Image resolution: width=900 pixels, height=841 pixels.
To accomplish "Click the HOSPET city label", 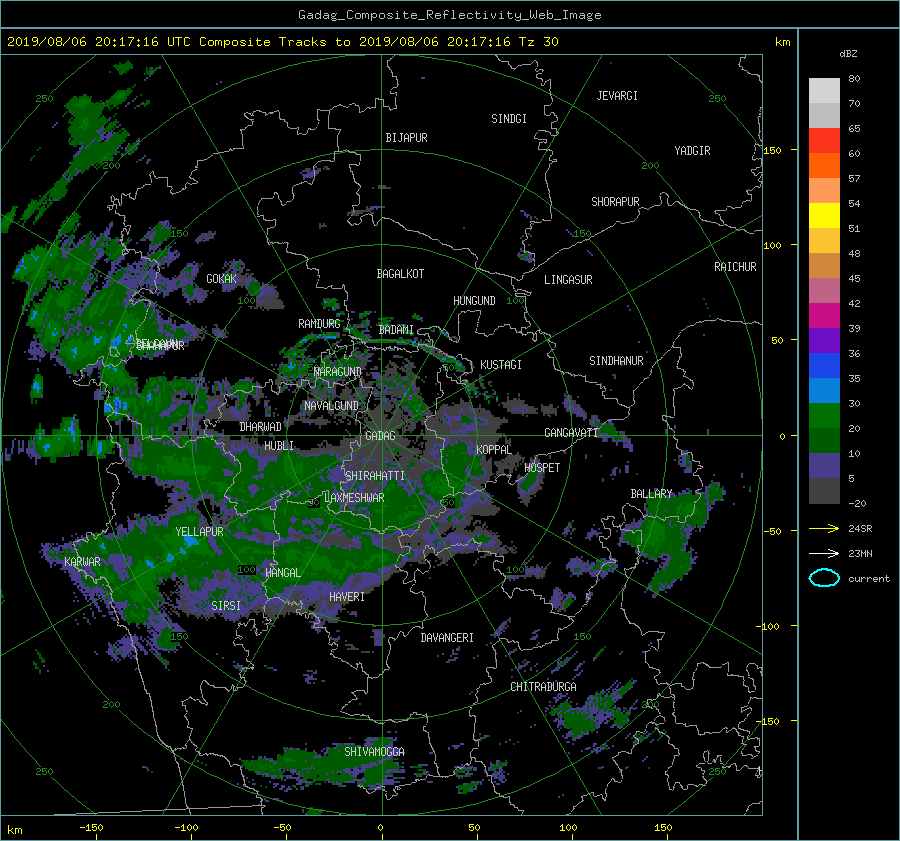I will [x=542, y=468].
